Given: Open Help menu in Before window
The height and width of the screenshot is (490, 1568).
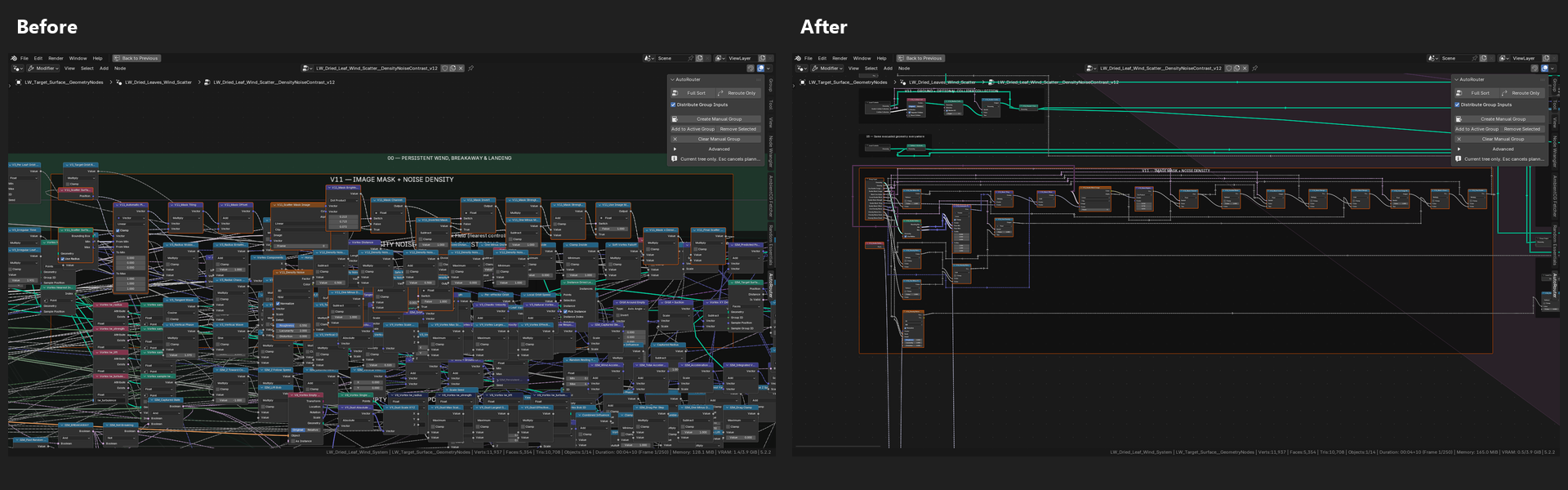Looking at the screenshot, I should (98, 58).
